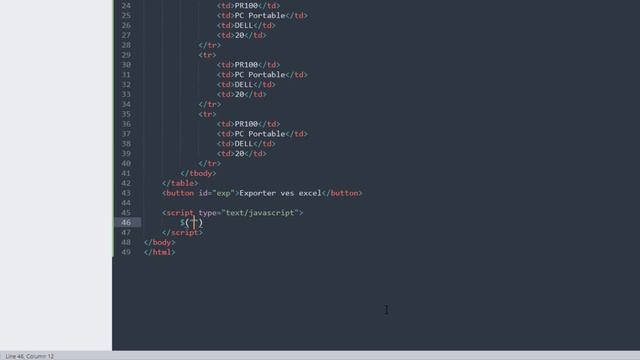Click the $() jQuery call on line 46
Screen dimensions: 640x360
(x=191, y=223)
